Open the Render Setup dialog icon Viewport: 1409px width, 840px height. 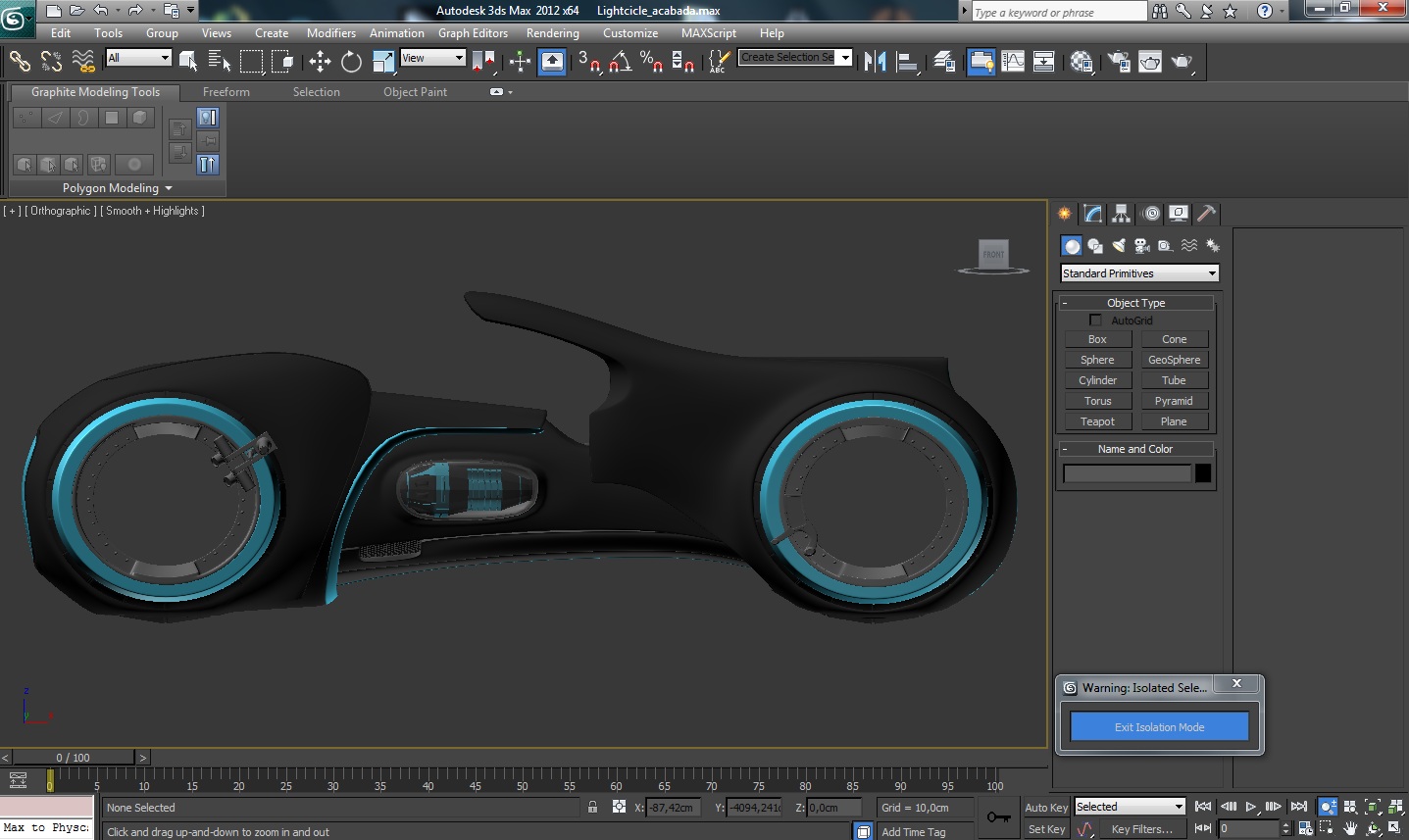1119,62
